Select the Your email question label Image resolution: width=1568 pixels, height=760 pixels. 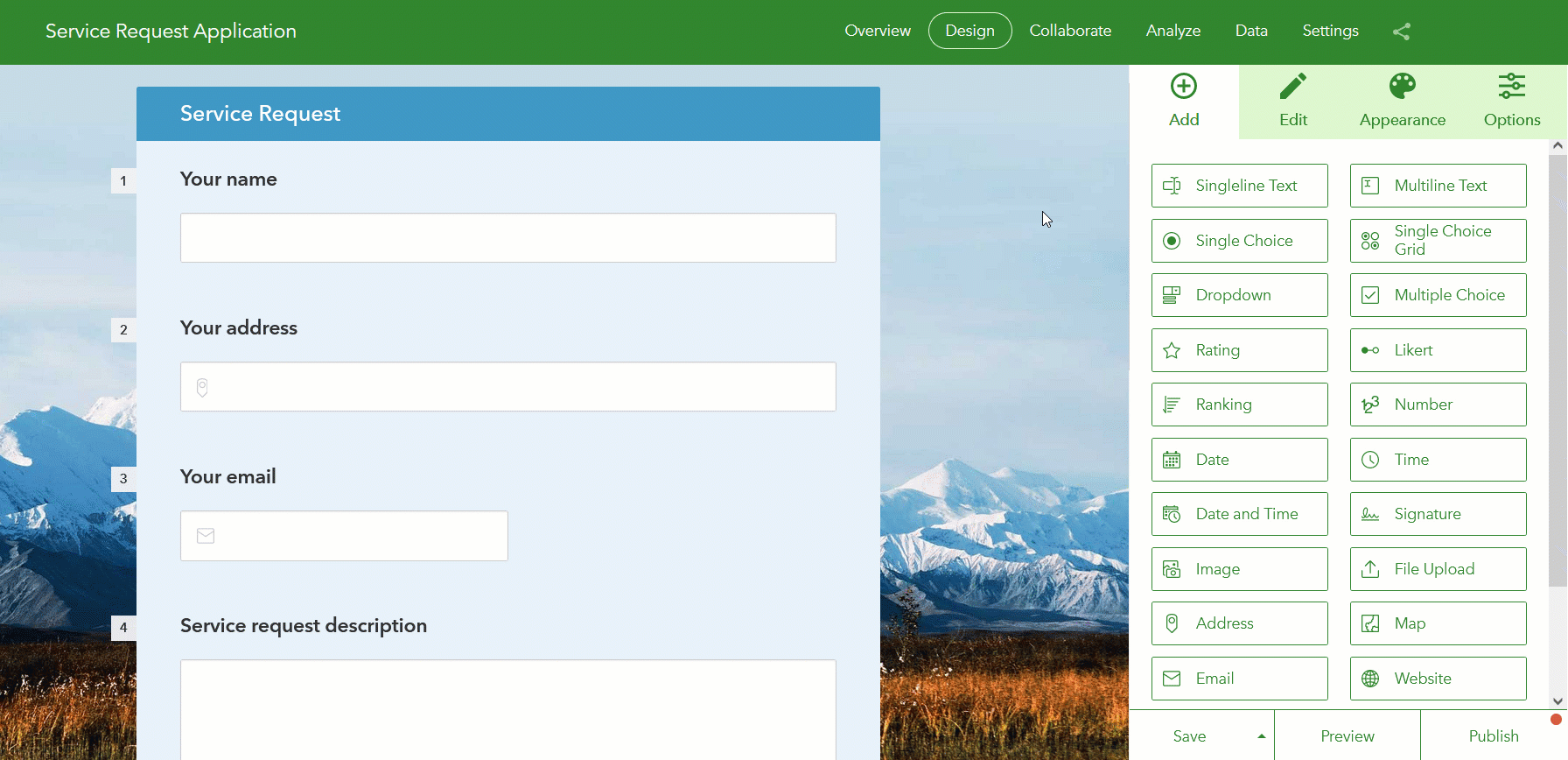tap(228, 477)
